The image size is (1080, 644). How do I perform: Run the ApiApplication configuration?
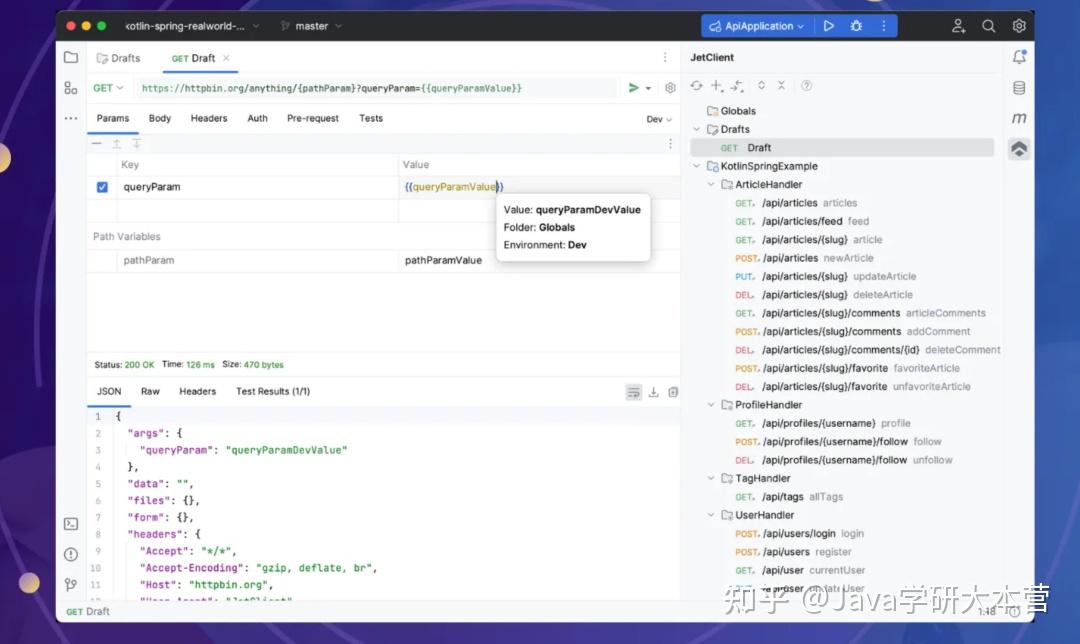(x=829, y=25)
